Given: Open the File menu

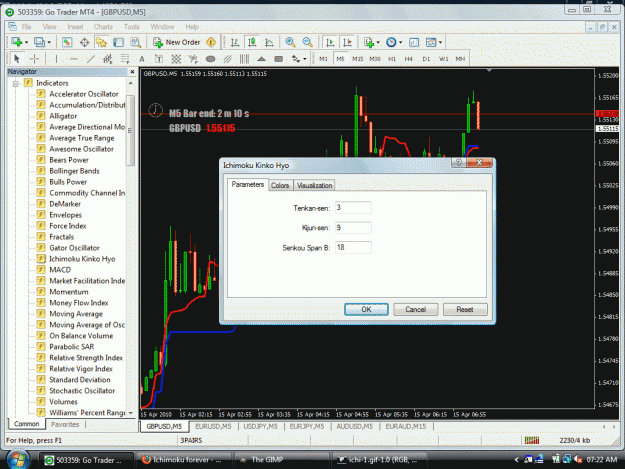Looking at the screenshot, I should click(27, 27).
